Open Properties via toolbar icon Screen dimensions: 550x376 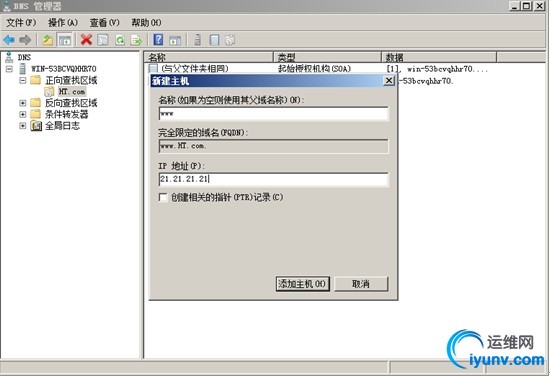click(103, 40)
